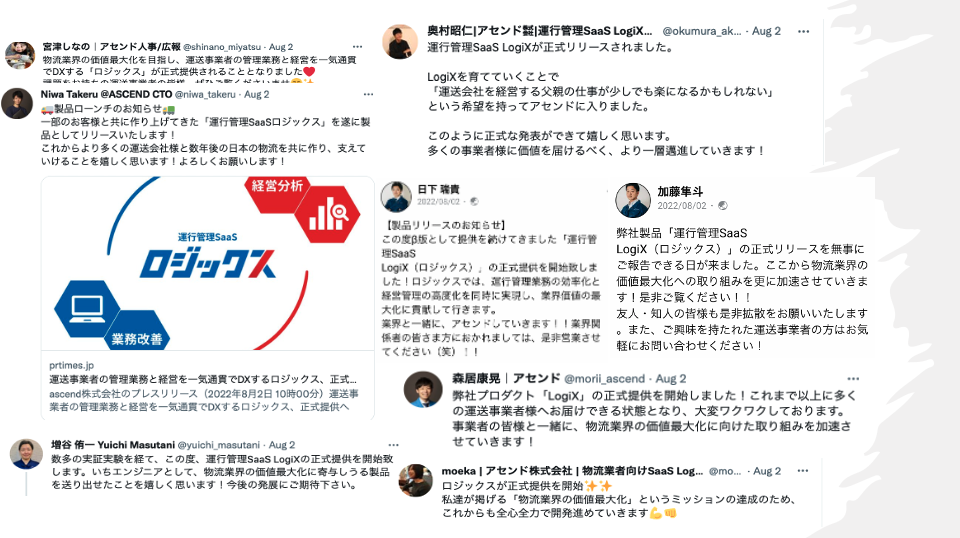Open three-dot menu on Yuichi Masutani's tweet

point(394,445)
